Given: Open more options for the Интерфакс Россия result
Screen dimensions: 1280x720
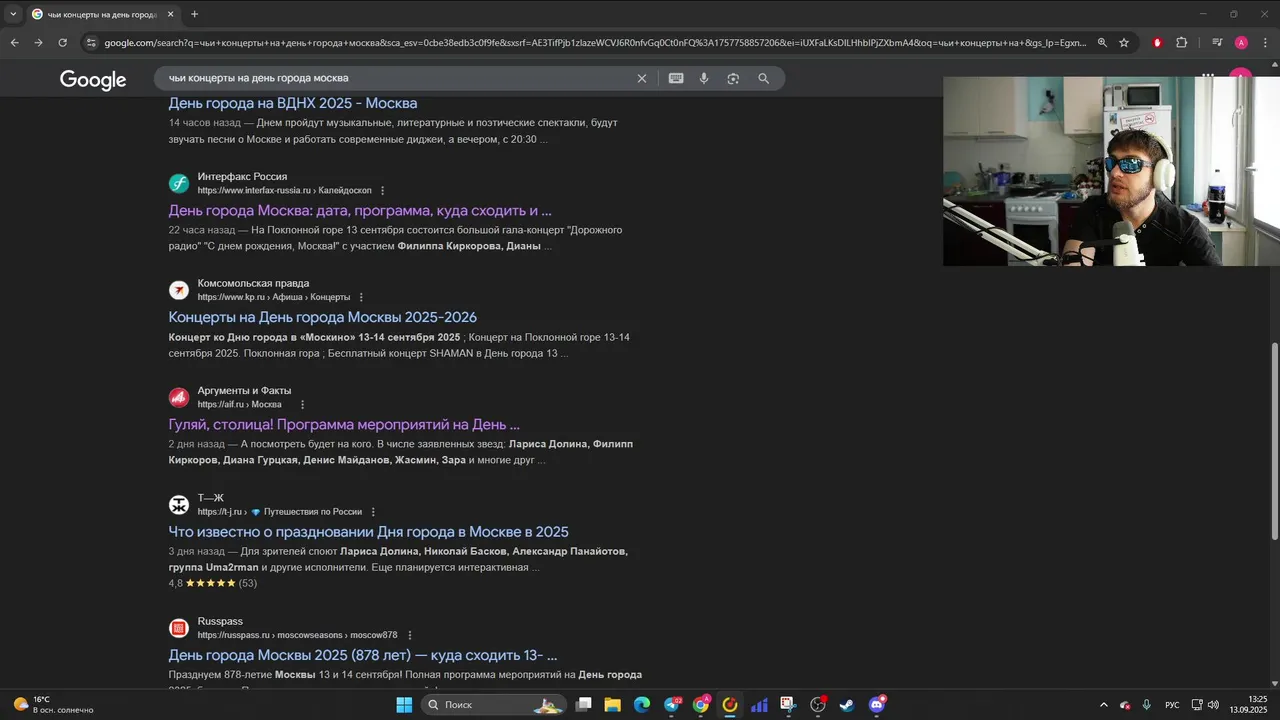Looking at the screenshot, I should (x=382, y=190).
